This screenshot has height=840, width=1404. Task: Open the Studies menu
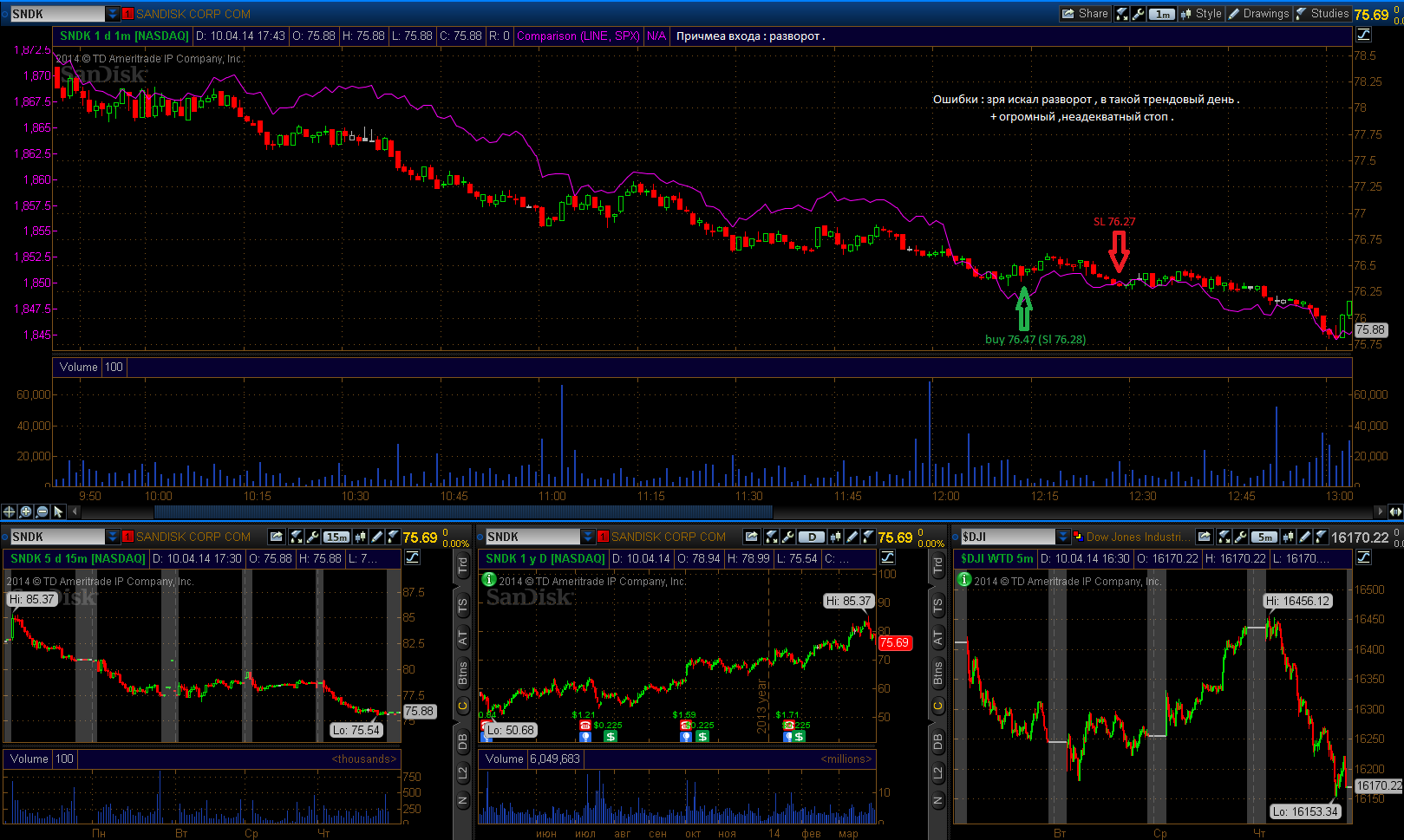1322,14
